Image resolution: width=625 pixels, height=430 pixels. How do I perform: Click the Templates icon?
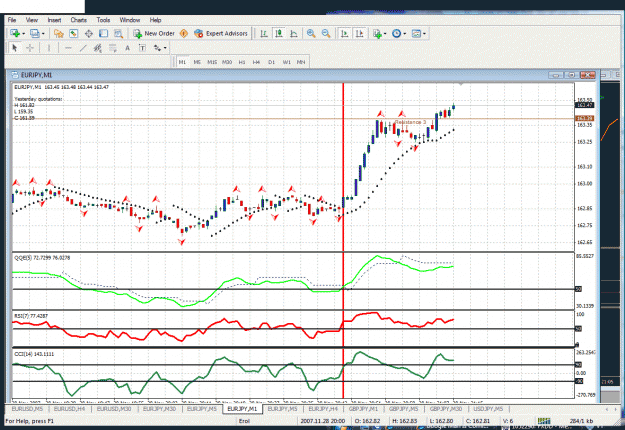click(416, 33)
